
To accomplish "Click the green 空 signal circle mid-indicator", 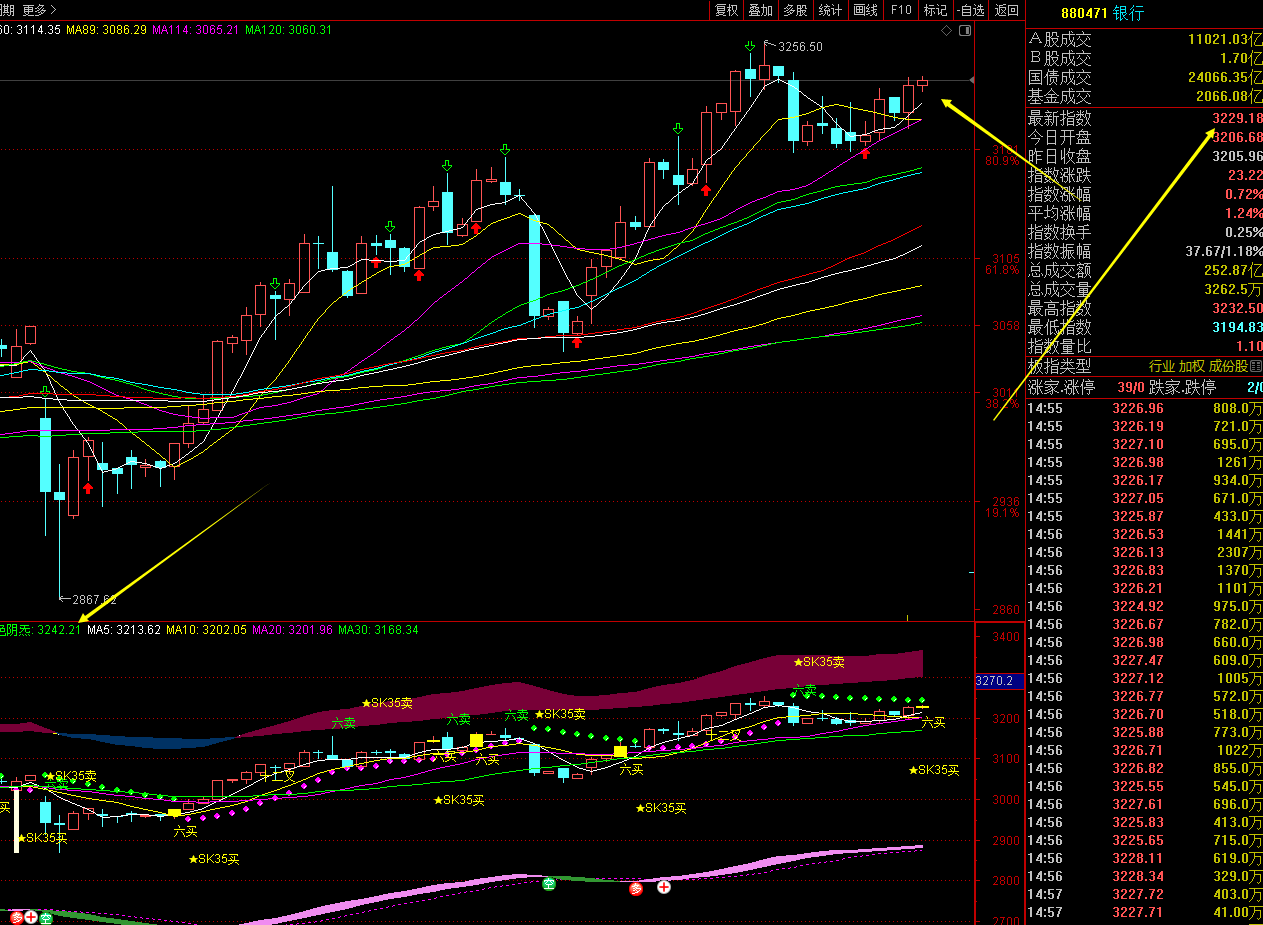I will pyautogui.click(x=549, y=884).
